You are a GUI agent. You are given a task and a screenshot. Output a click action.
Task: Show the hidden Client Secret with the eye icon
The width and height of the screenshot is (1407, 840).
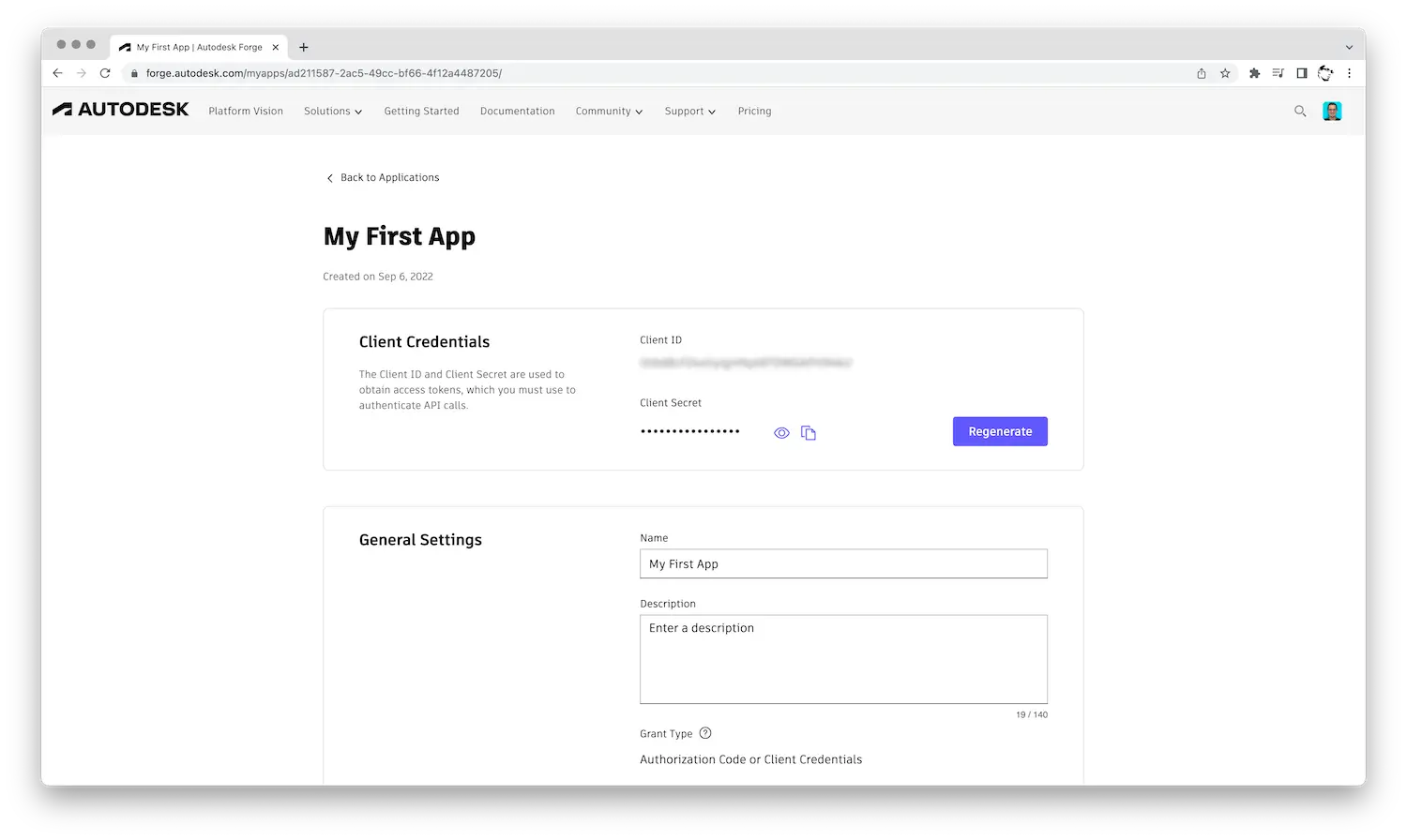(x=781, y=433)
